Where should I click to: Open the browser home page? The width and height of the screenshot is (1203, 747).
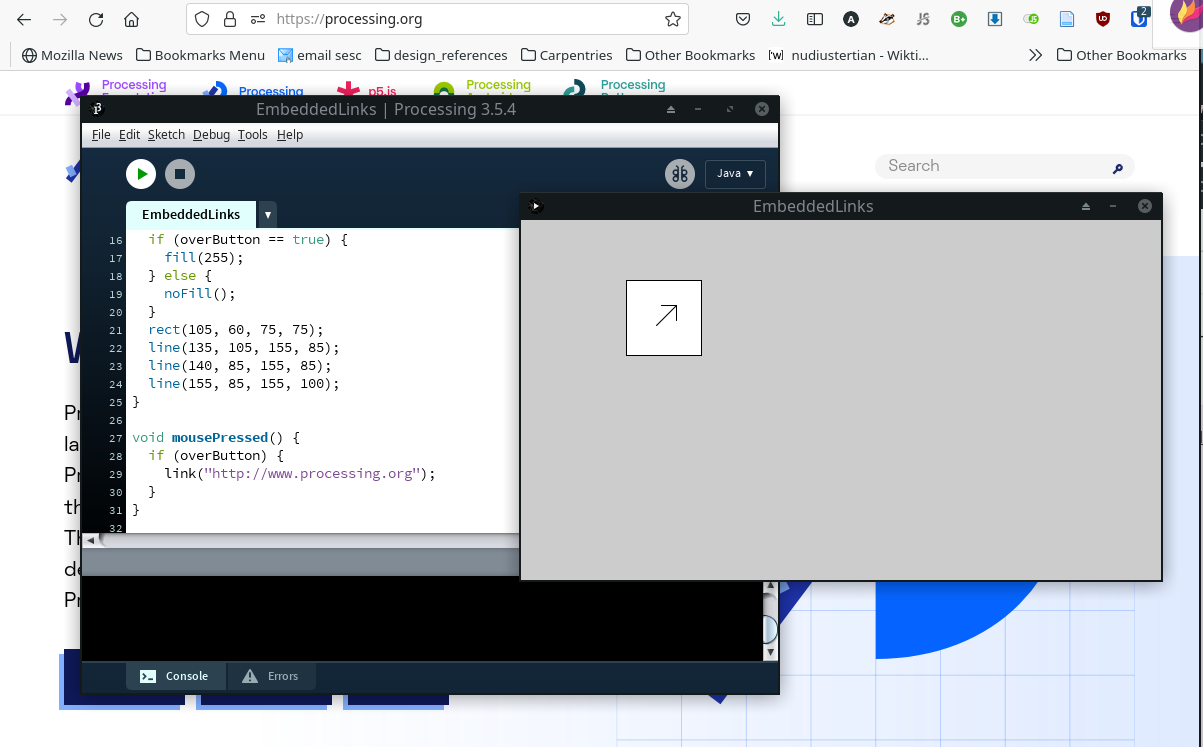[132, 19]
